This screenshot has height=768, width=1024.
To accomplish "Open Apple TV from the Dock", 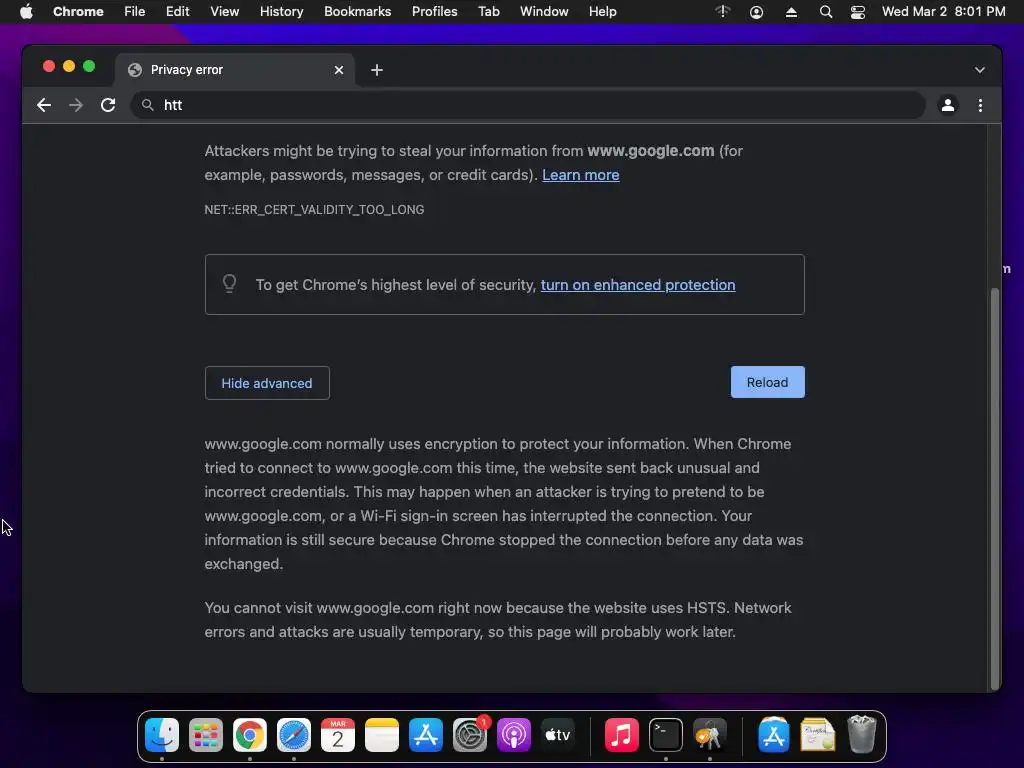I will point(558,735).
